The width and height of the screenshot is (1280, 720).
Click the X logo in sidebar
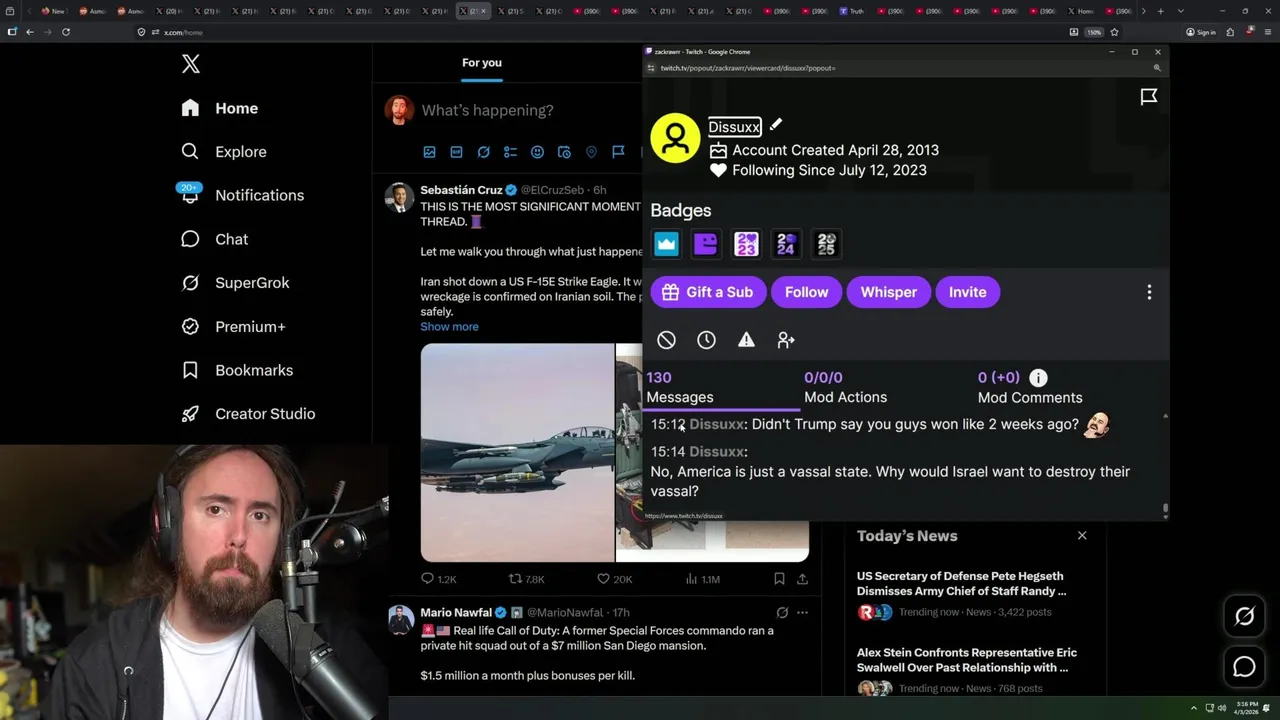pyautogui.click(x=191, y=64)
